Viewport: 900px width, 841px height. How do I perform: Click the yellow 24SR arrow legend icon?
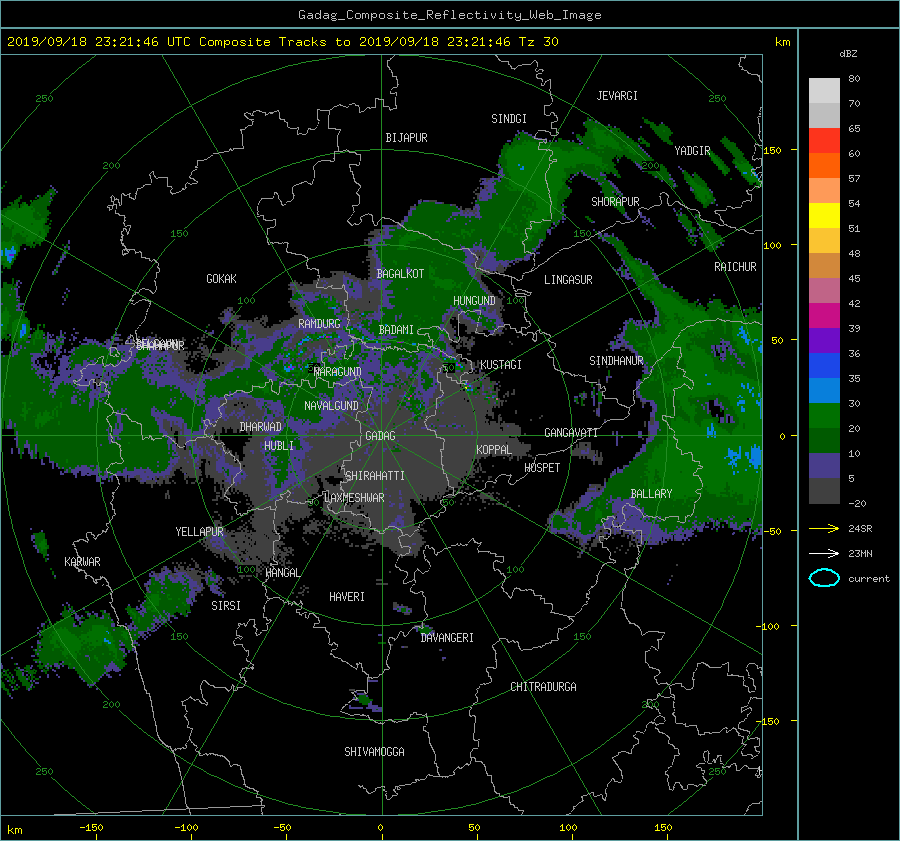(x=824, y=528)
